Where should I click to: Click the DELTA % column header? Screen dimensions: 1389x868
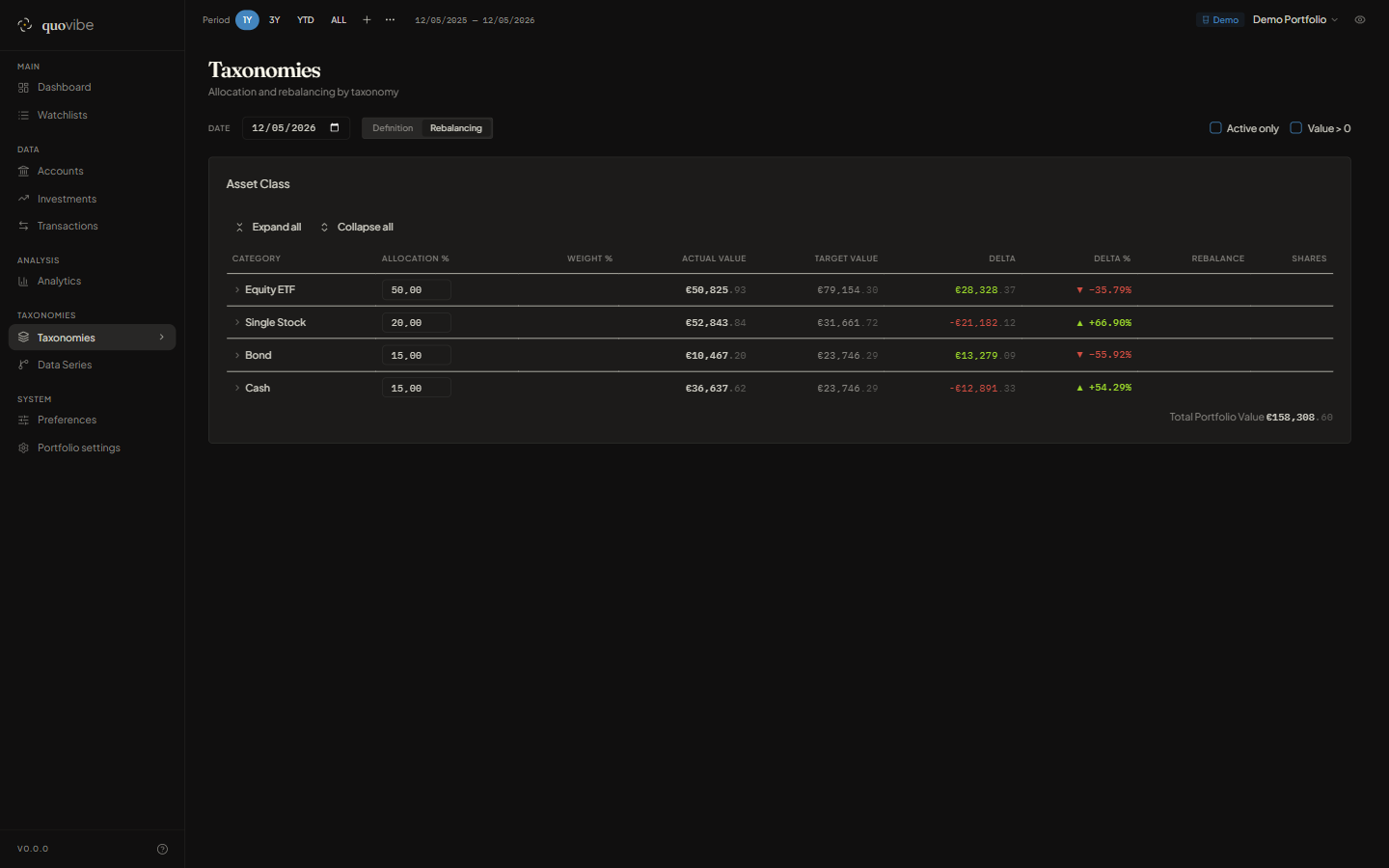coord(1112,258)
